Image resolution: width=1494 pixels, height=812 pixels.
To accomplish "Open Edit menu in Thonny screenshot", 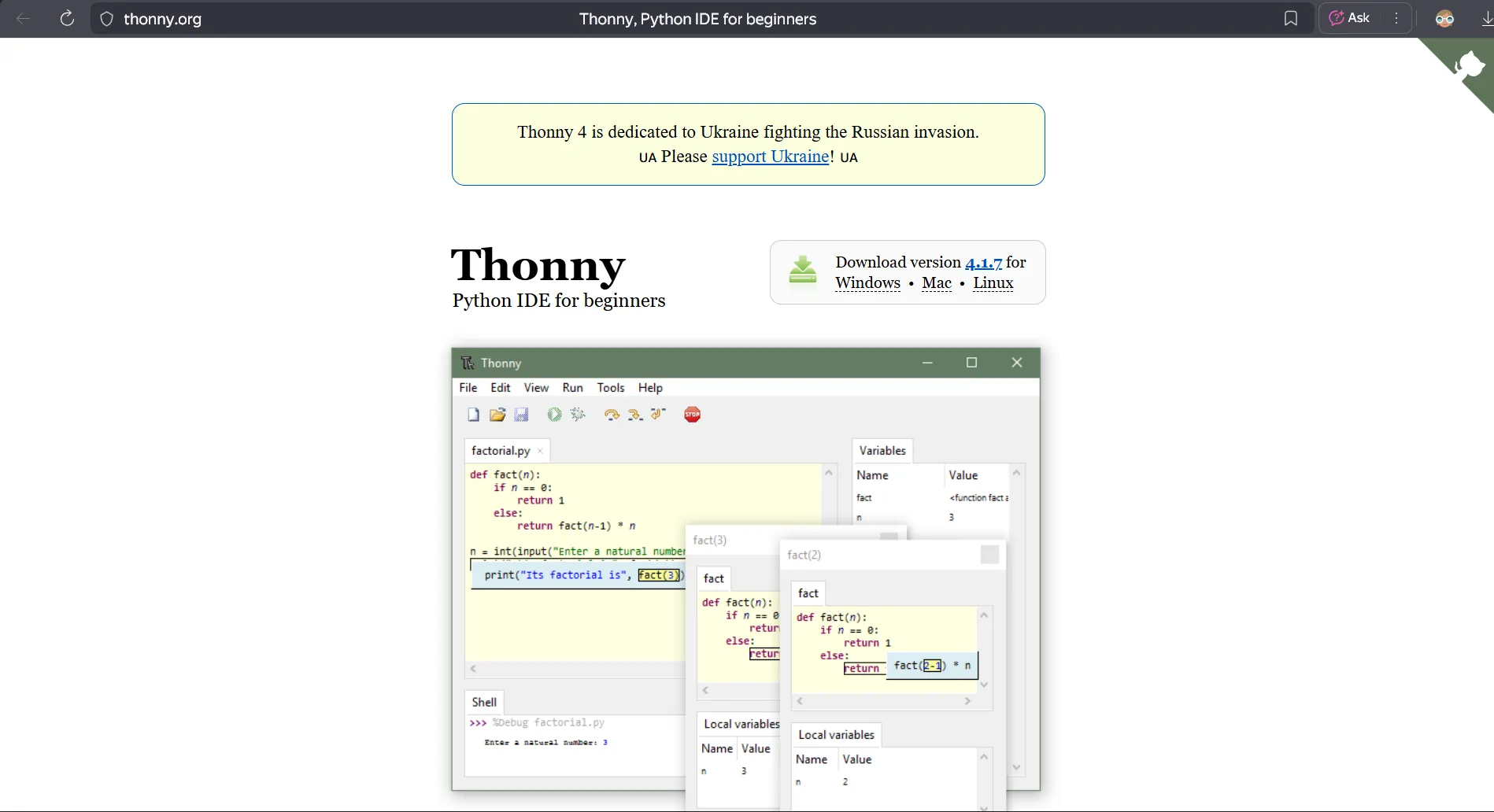I will pyautogui.click(x=501, y=388).
